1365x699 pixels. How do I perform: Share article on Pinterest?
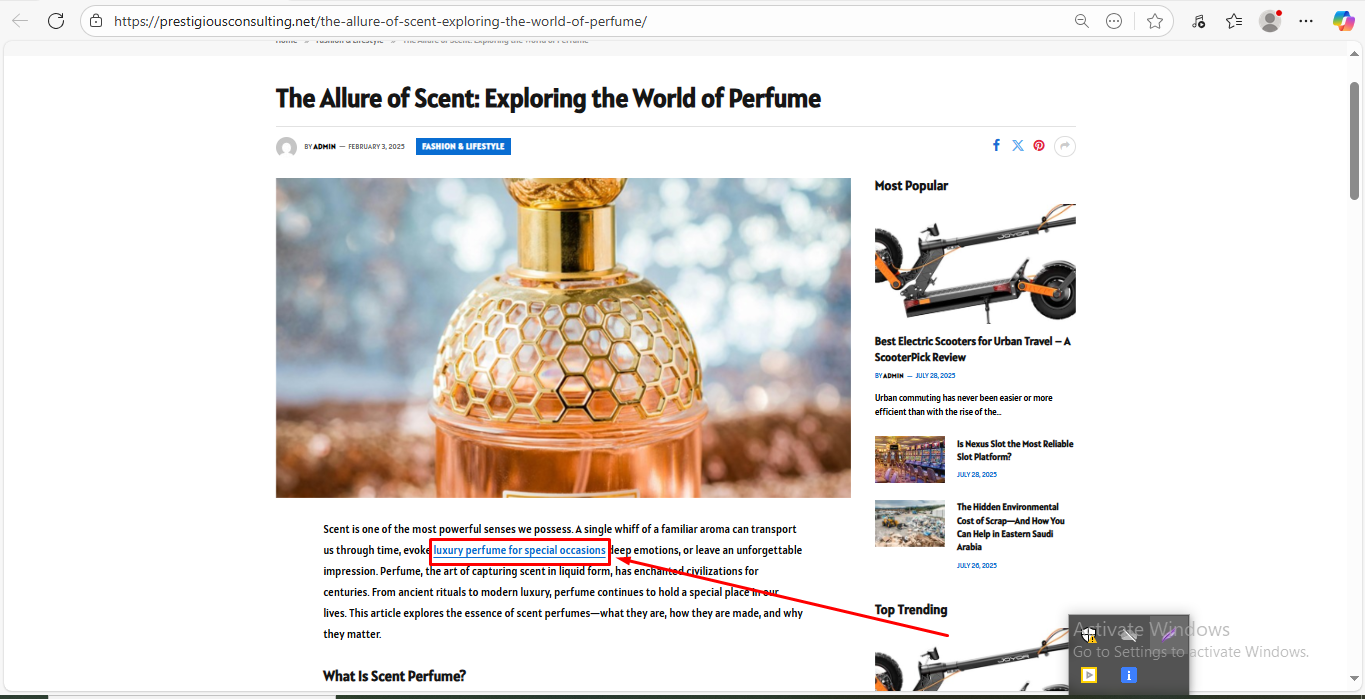[1039, 146]
